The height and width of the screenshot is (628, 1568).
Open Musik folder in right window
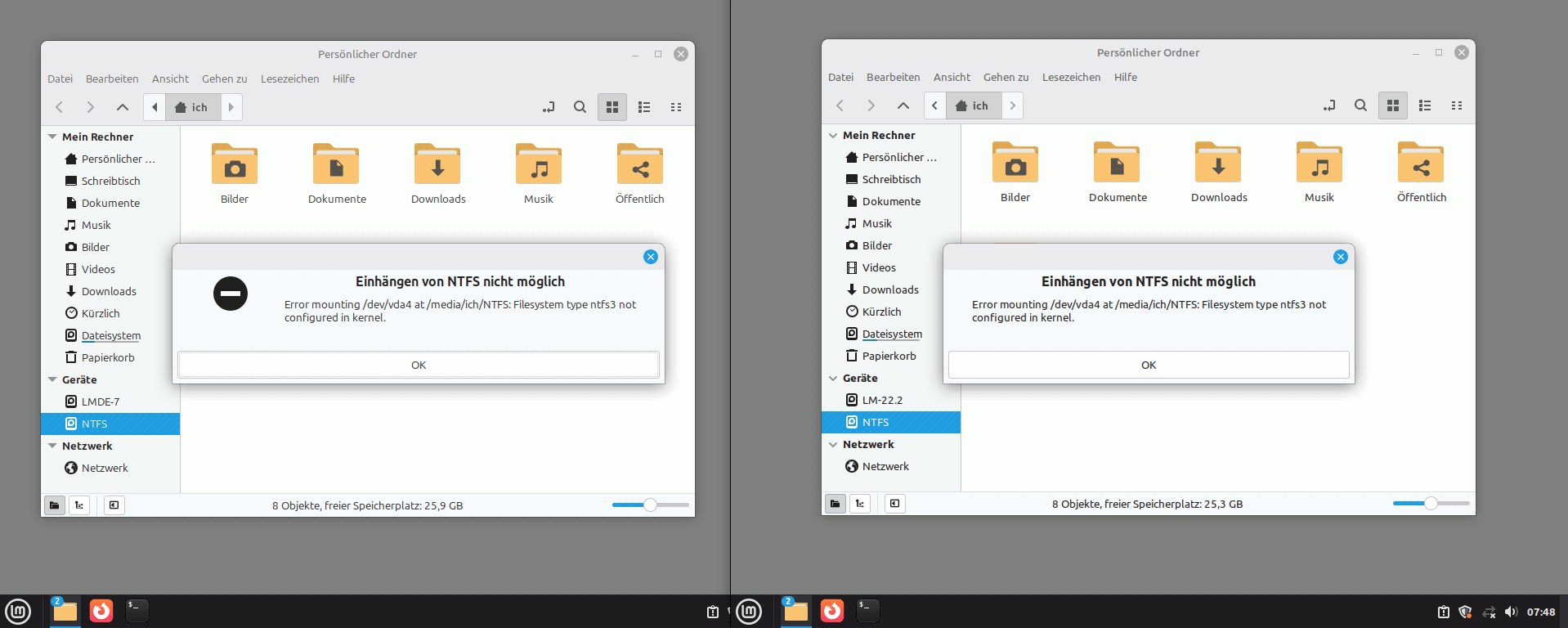coord(1319,171)
